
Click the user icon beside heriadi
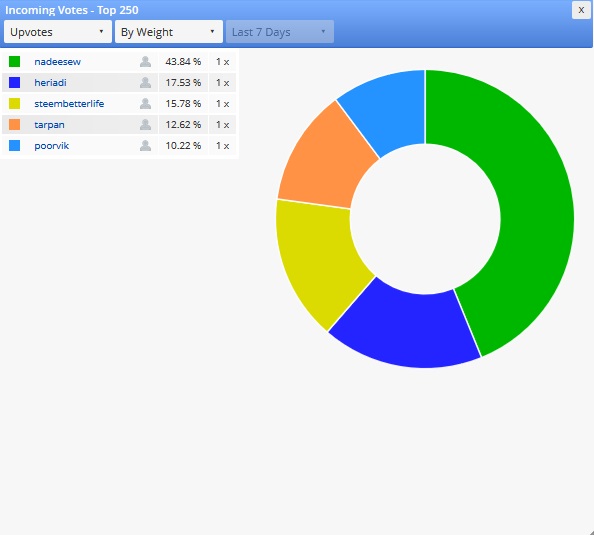click(x=145, y=83)
